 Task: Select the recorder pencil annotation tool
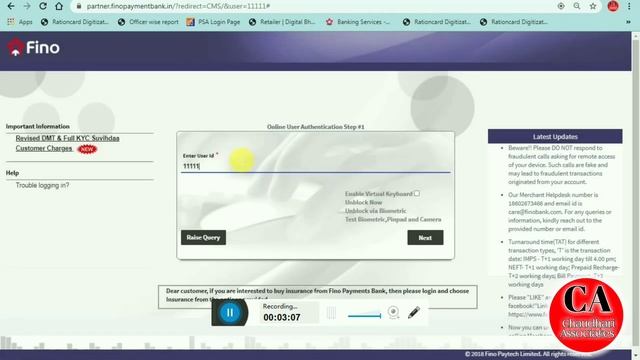pos(413,313)
